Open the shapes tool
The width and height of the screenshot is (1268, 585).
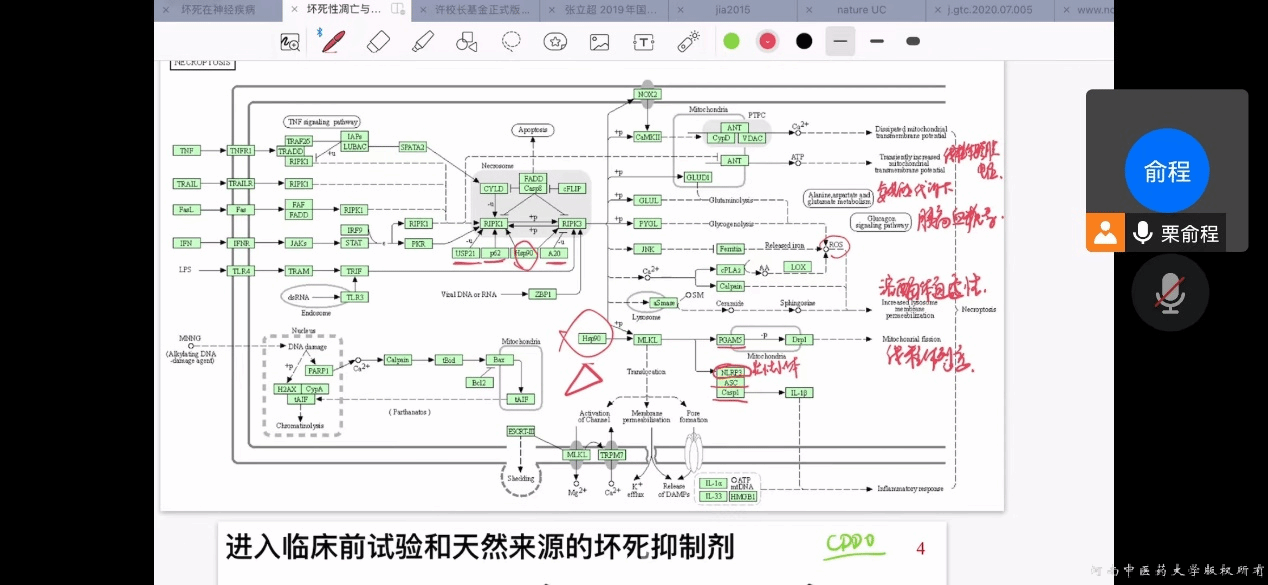pyautogui.click(x=466, y=41)
